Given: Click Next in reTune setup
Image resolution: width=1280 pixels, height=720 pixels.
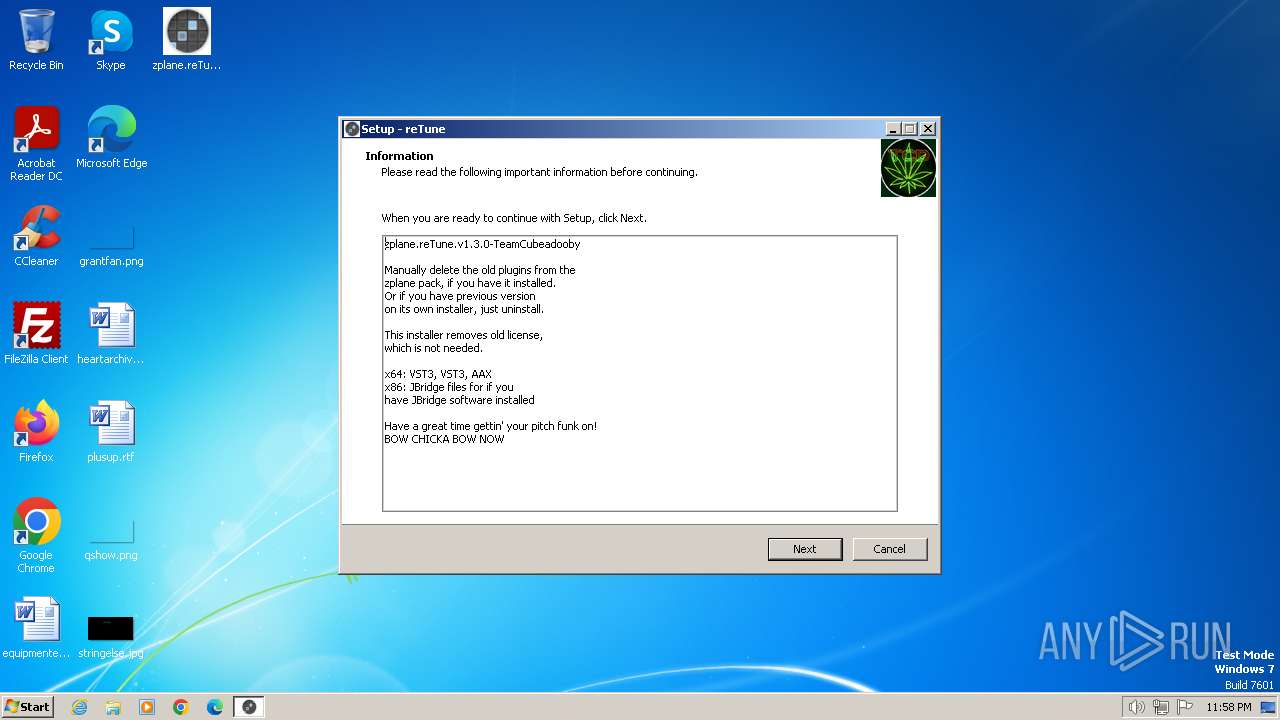Looking at the screenshot, I should (805, 549).
